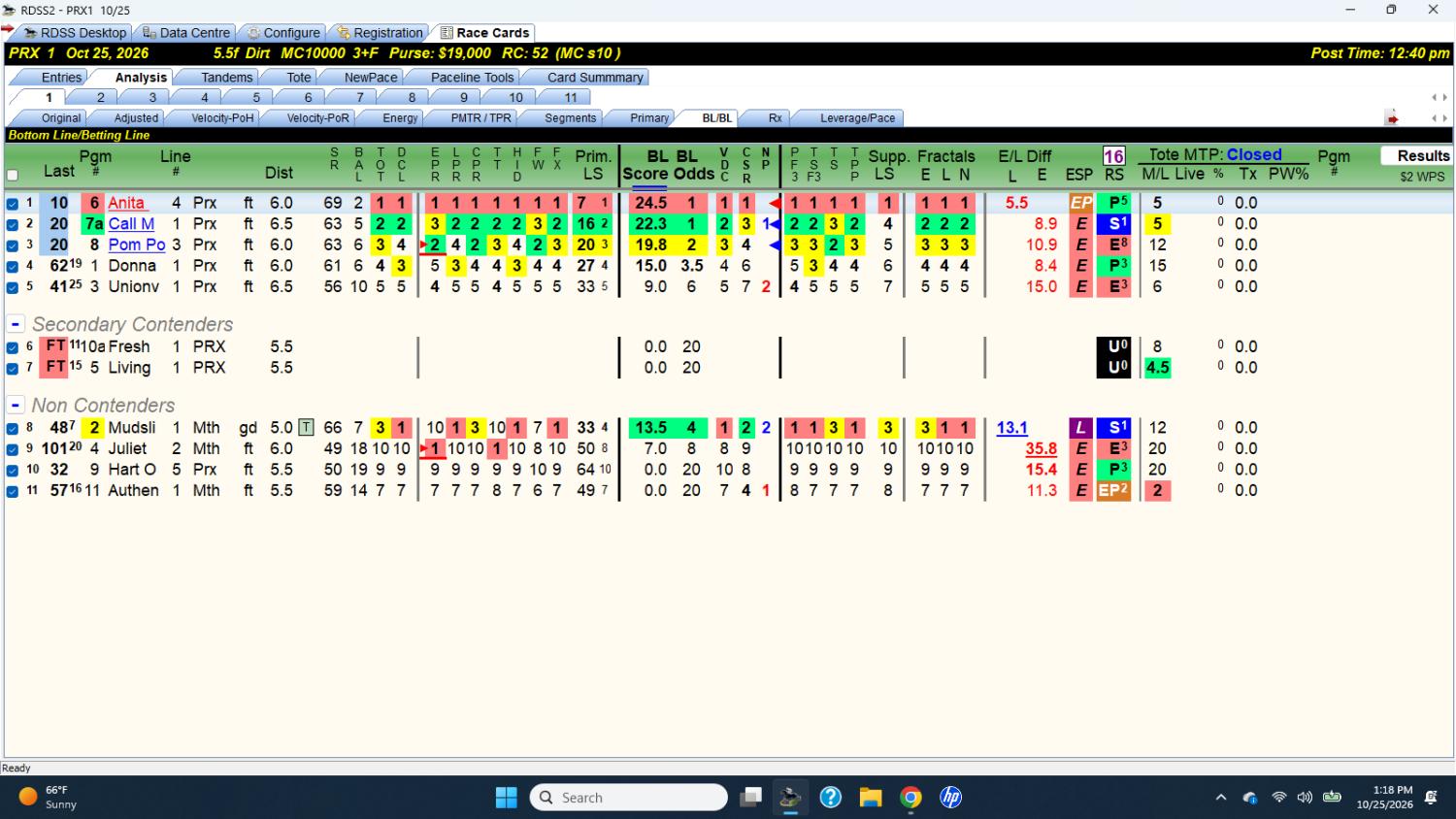The image size is (1456, 819).
Task: Click the volume speaker tray icon
Action: pos(1306,798)
